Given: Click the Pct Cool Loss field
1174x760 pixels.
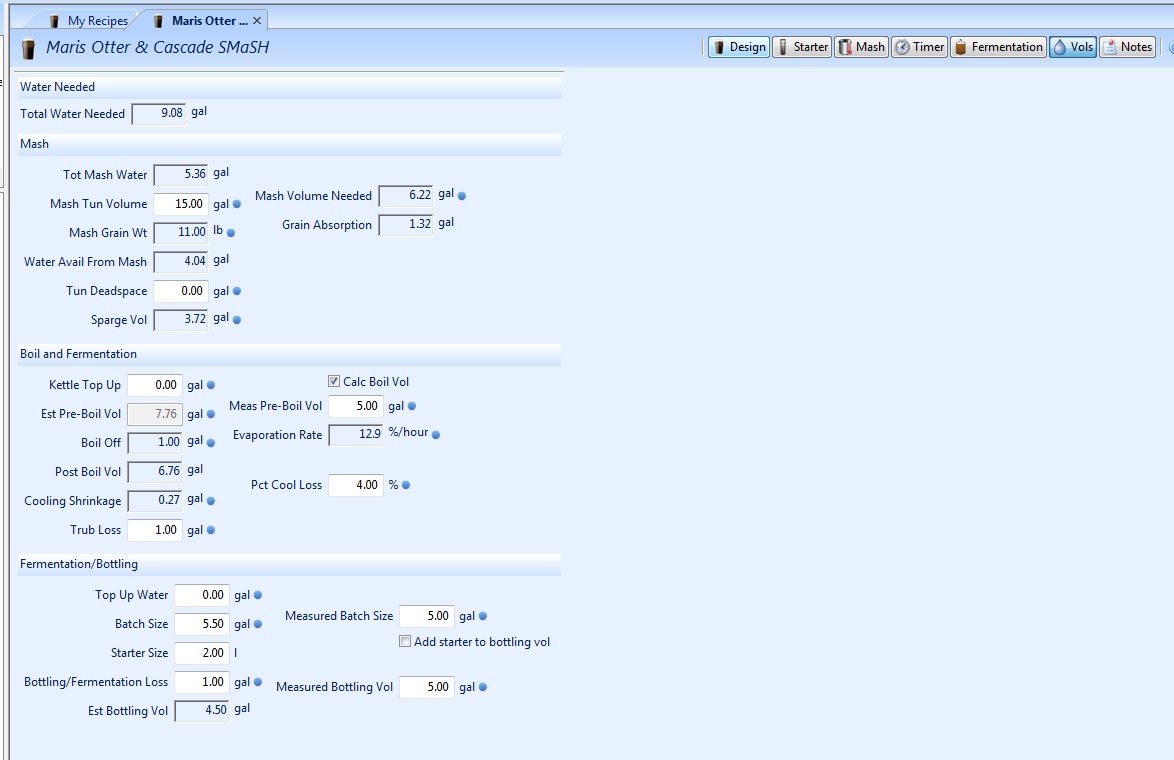Looking at the screenshot, I should pyautogui.click(x=356, y=485).
